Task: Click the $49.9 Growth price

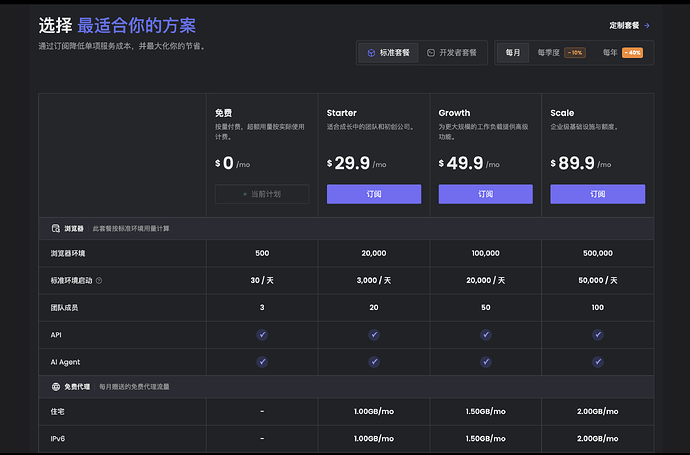Action: [x=469, y=163]
